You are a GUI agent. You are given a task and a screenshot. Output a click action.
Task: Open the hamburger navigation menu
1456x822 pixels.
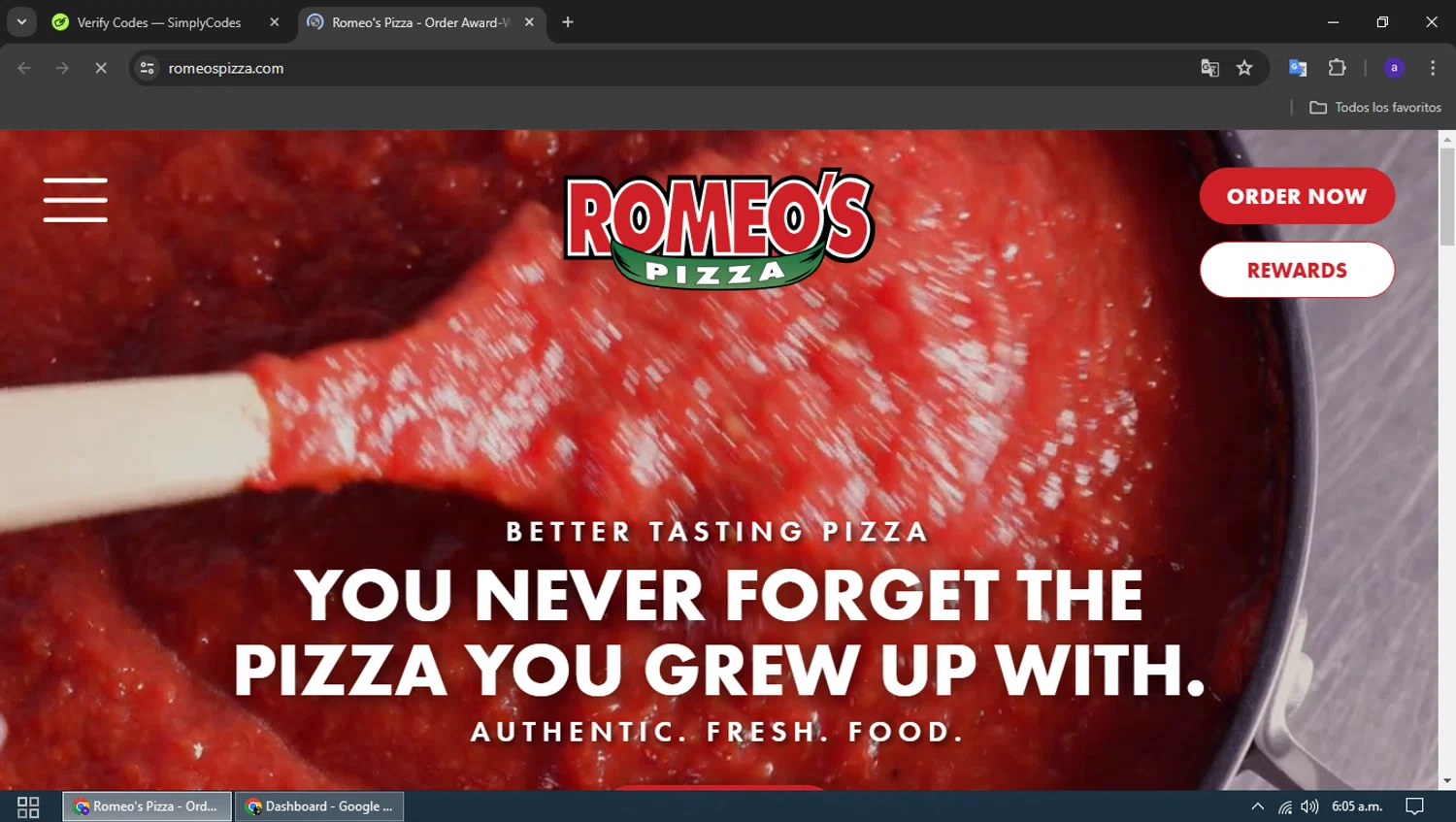(x=75, y=200)
